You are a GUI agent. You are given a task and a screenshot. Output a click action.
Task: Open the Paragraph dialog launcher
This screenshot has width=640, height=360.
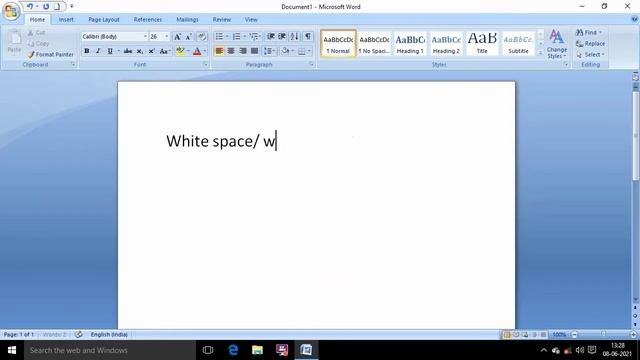click(311, 64)
